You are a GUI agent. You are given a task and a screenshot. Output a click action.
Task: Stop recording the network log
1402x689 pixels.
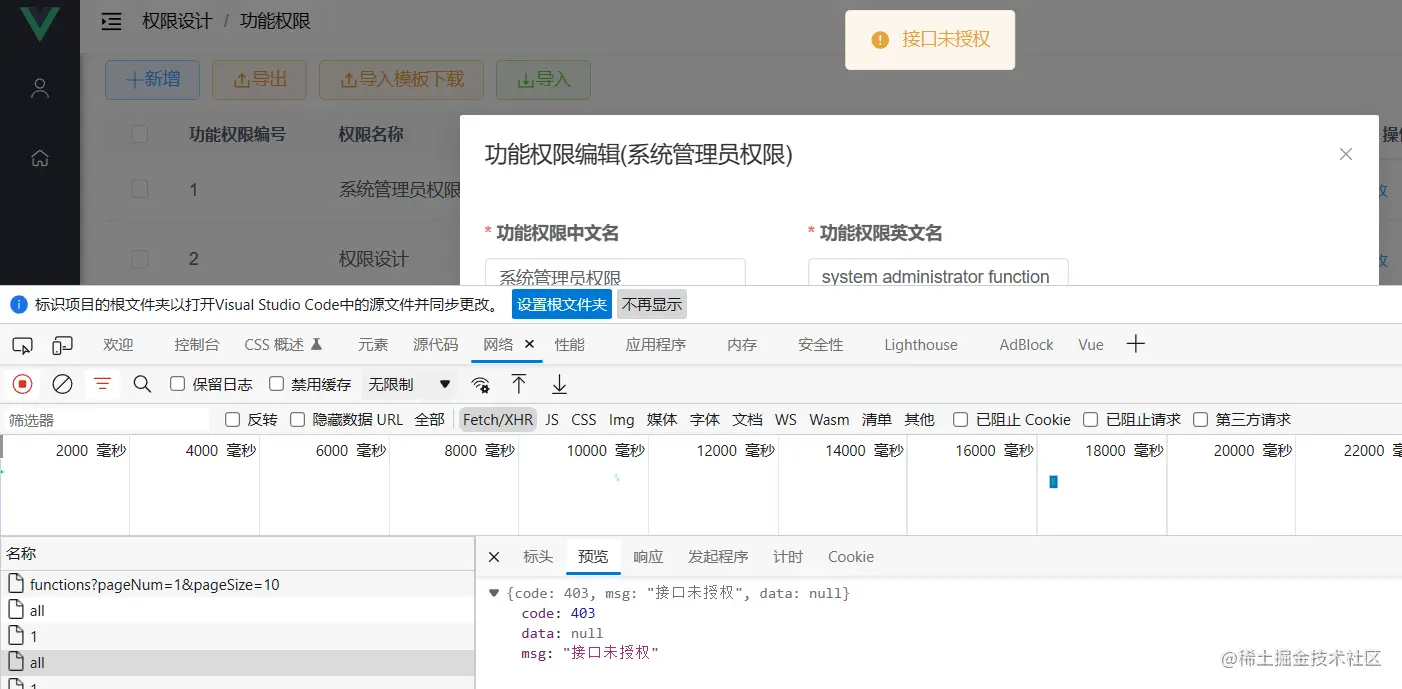22,384
